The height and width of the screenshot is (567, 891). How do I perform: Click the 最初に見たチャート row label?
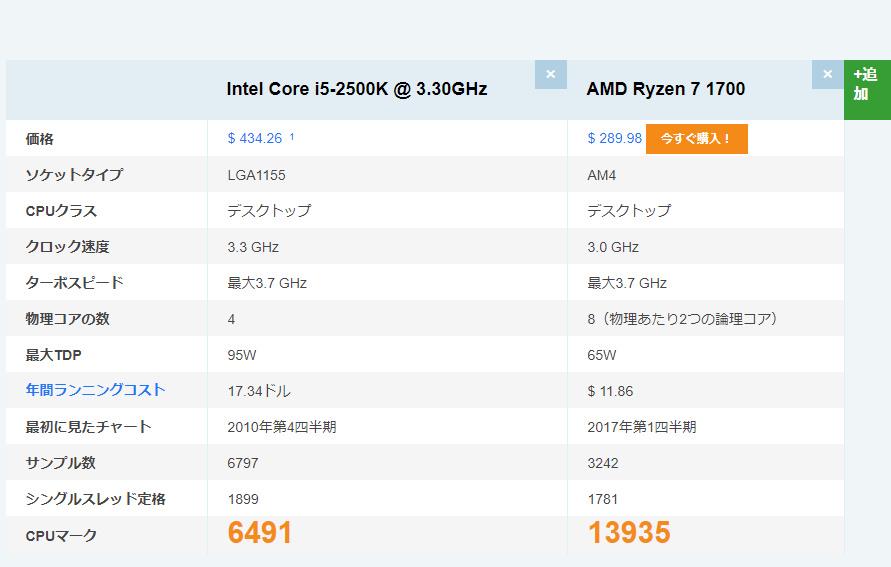click(88, 427)
